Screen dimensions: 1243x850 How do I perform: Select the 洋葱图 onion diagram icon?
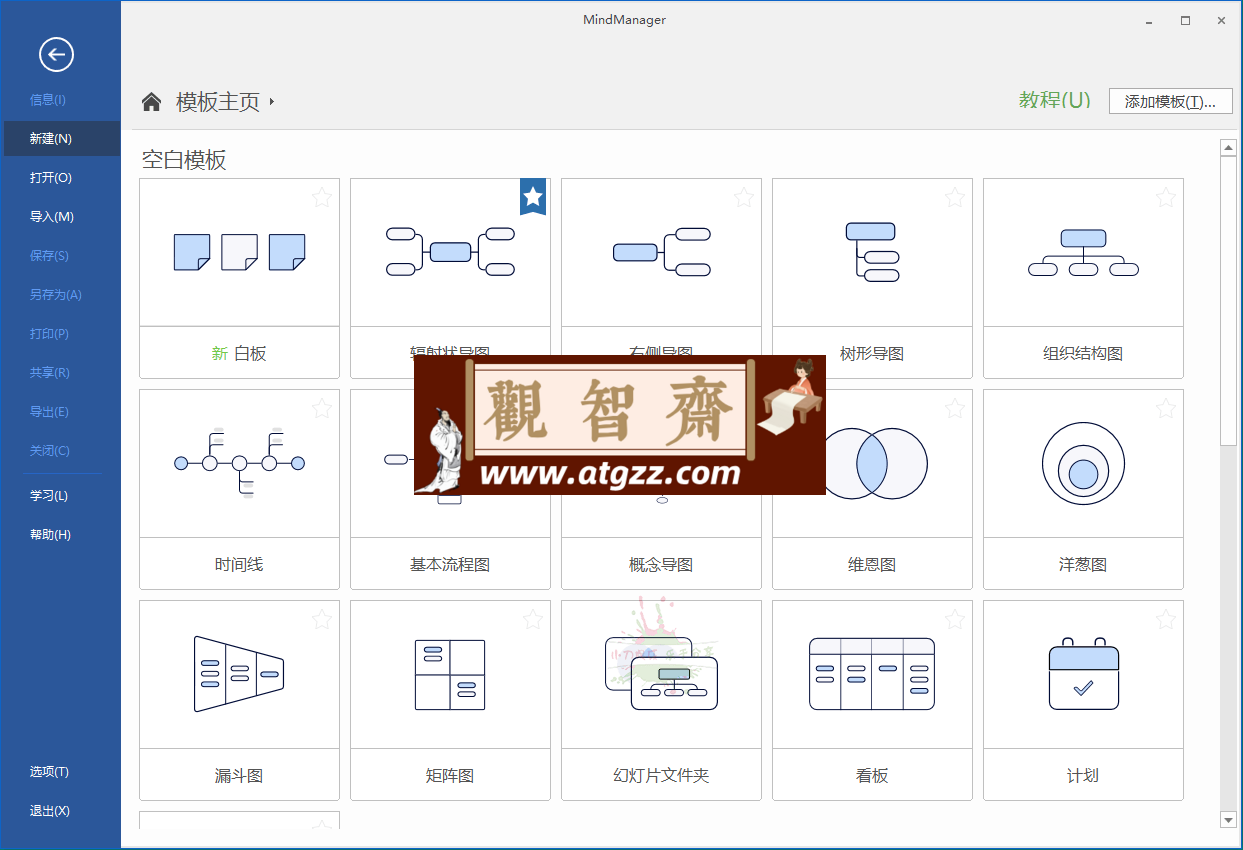point(1083,463)
